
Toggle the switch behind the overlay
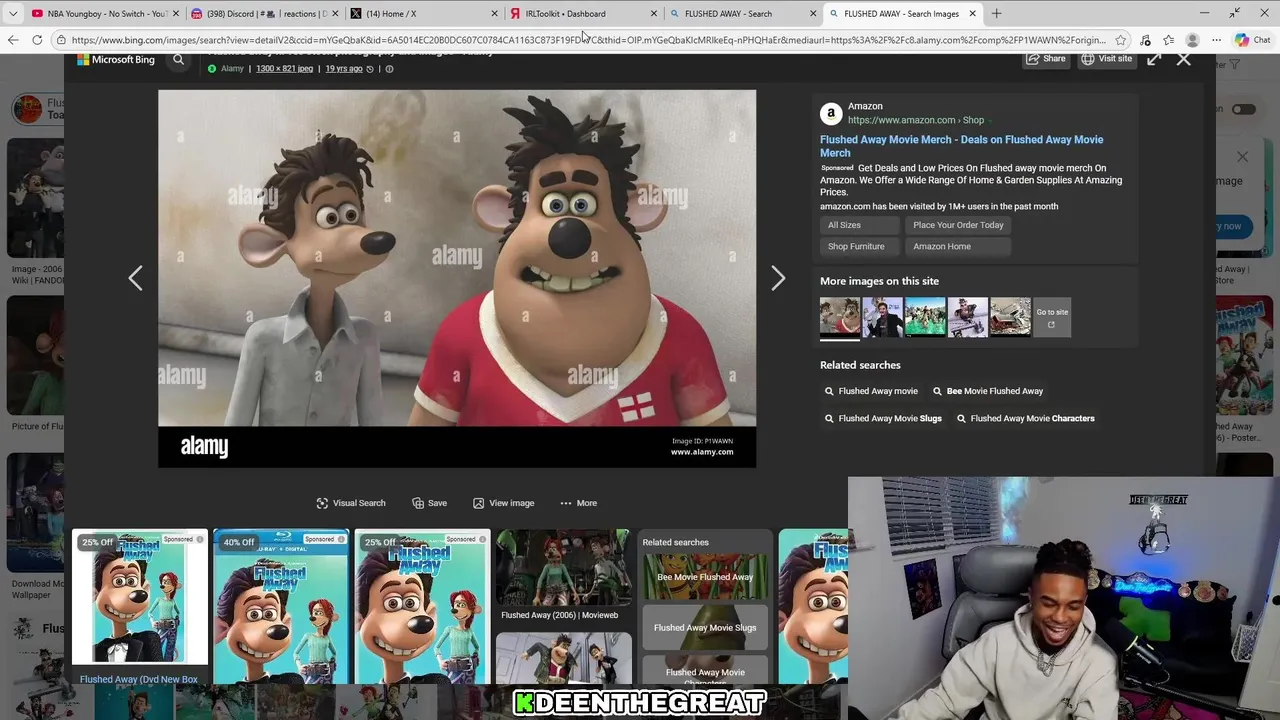(1244, 109)
